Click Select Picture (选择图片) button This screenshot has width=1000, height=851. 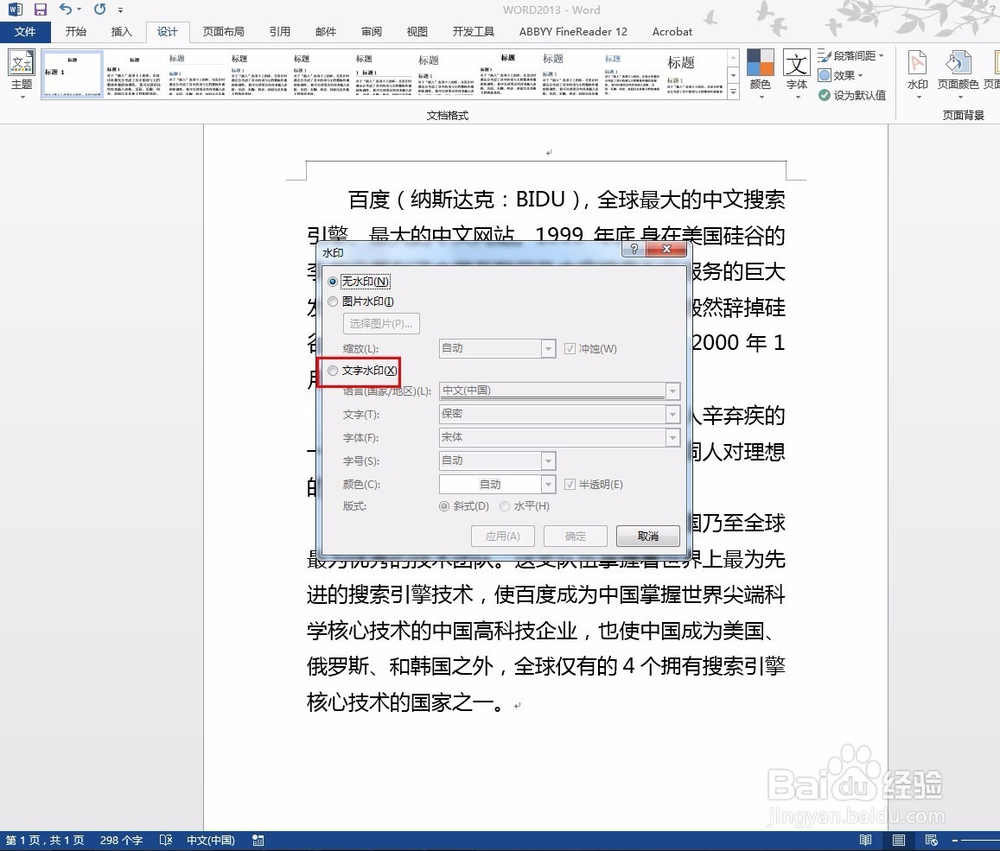[381, 323]
